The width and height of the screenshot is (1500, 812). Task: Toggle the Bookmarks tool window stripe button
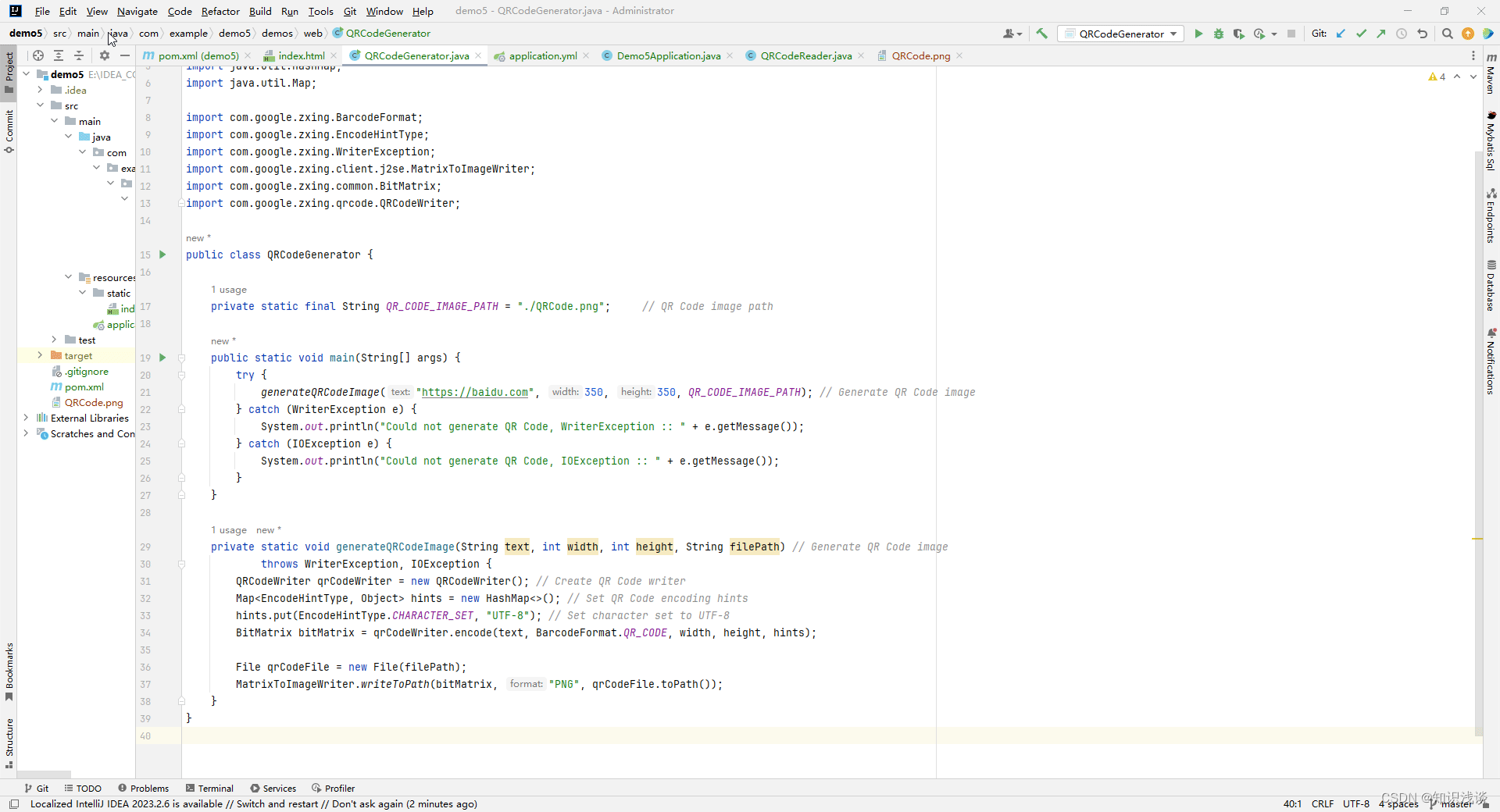[9, 671]
